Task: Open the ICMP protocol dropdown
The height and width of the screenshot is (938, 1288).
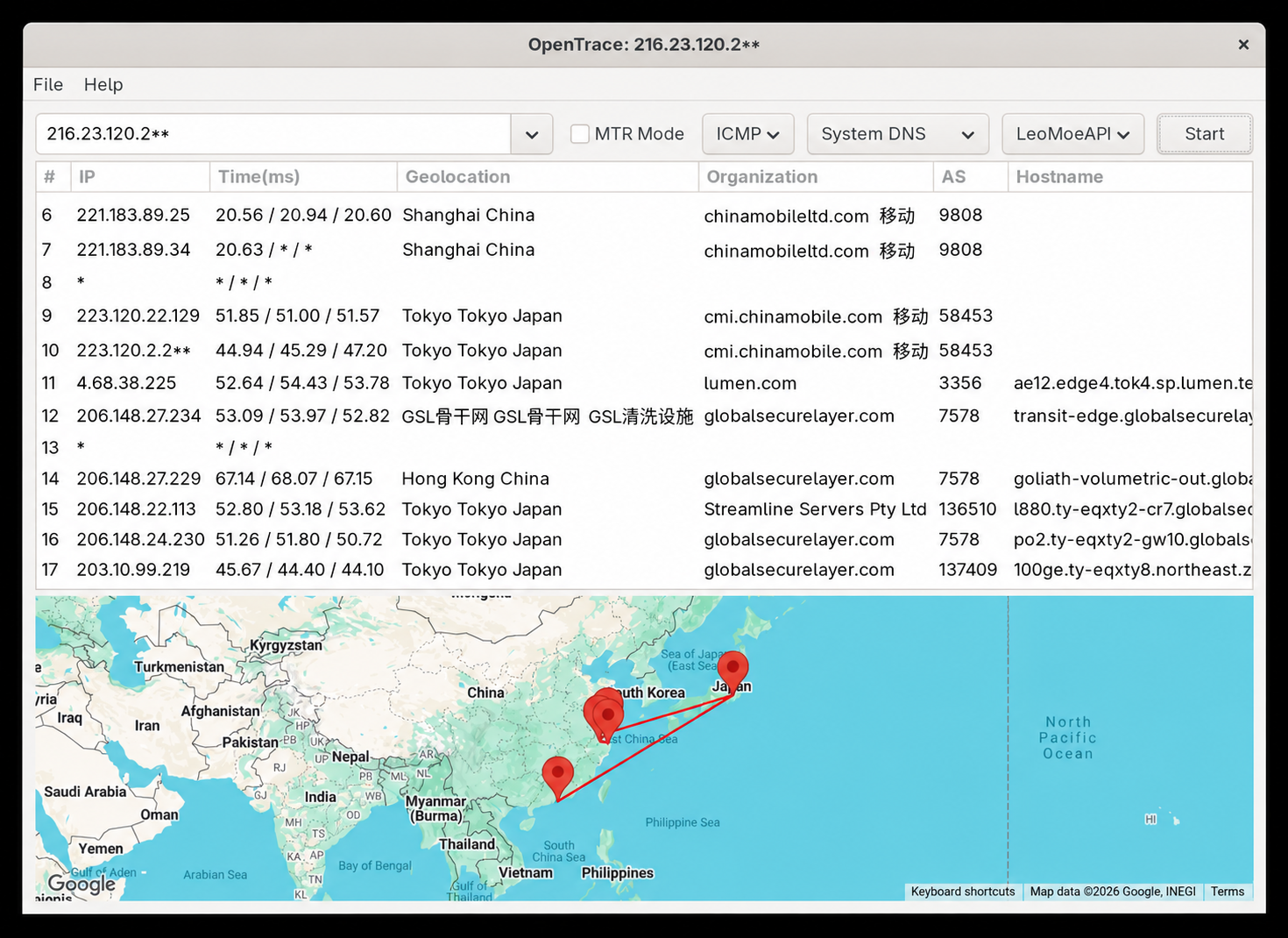Action: click(x=747, y=134)
